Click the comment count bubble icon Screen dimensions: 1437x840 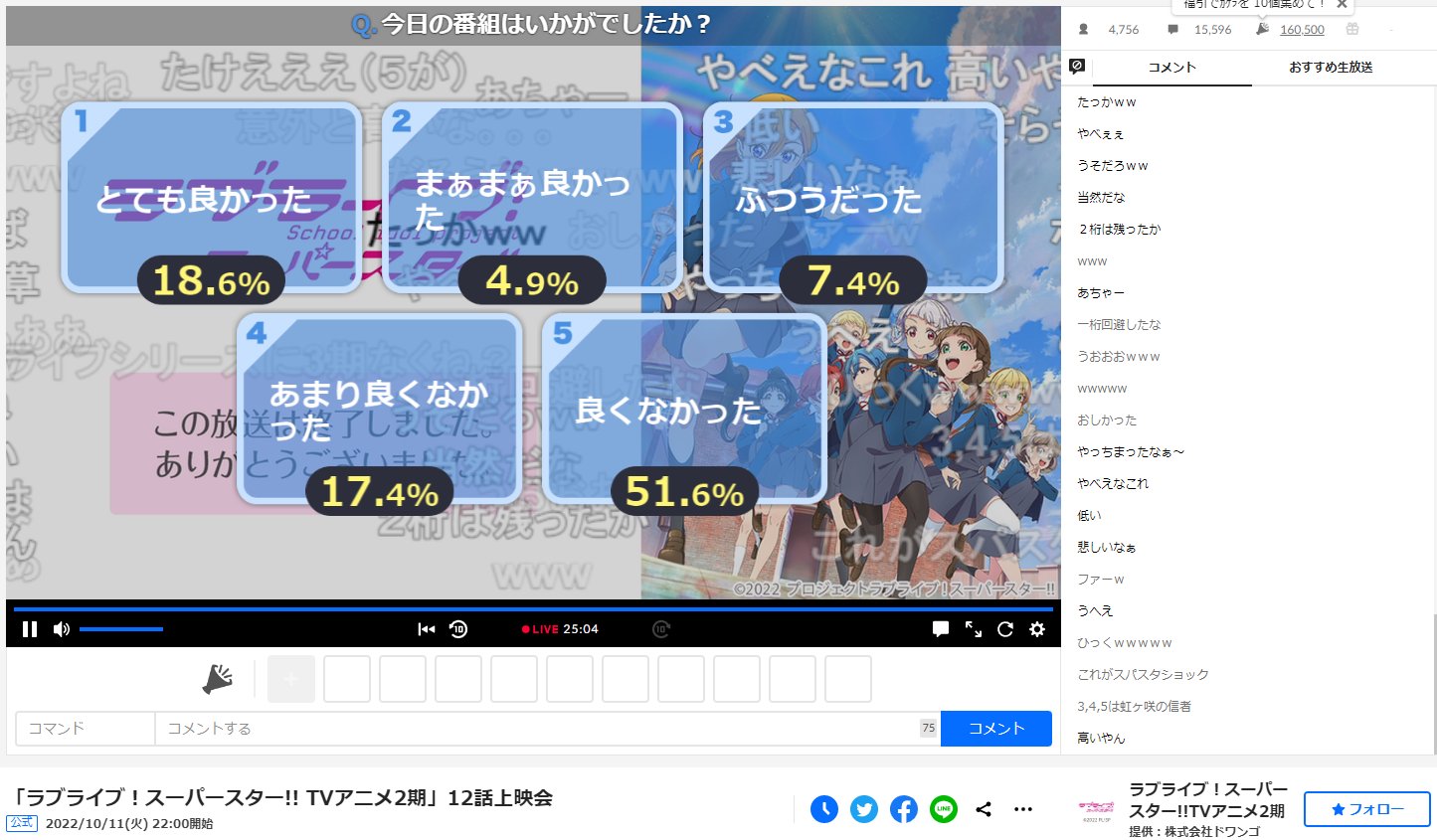pos(1172,30)
